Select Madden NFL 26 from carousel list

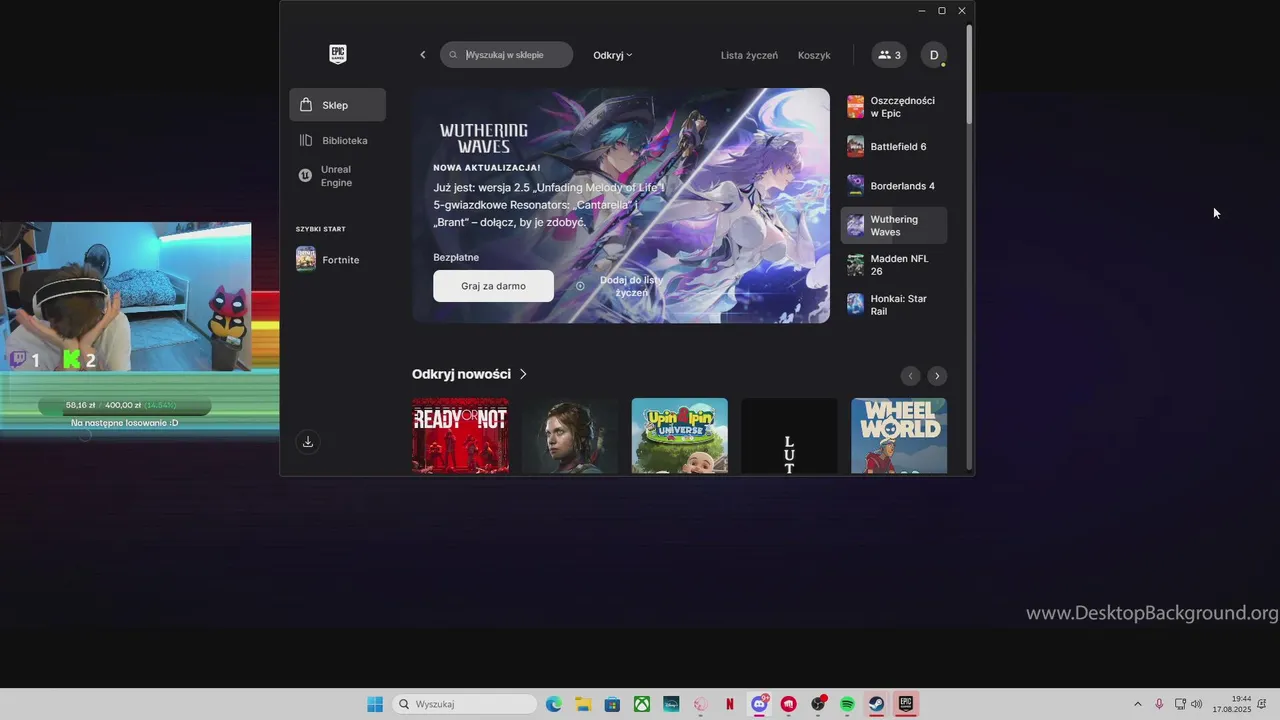[894, 265]
